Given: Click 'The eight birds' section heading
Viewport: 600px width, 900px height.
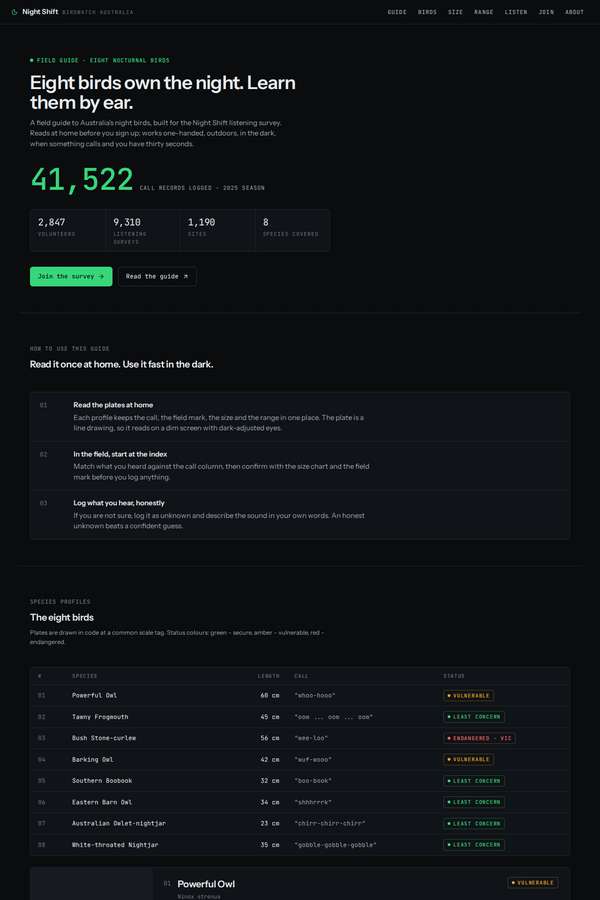Looking at the screenshot, I should coord(61,618).
